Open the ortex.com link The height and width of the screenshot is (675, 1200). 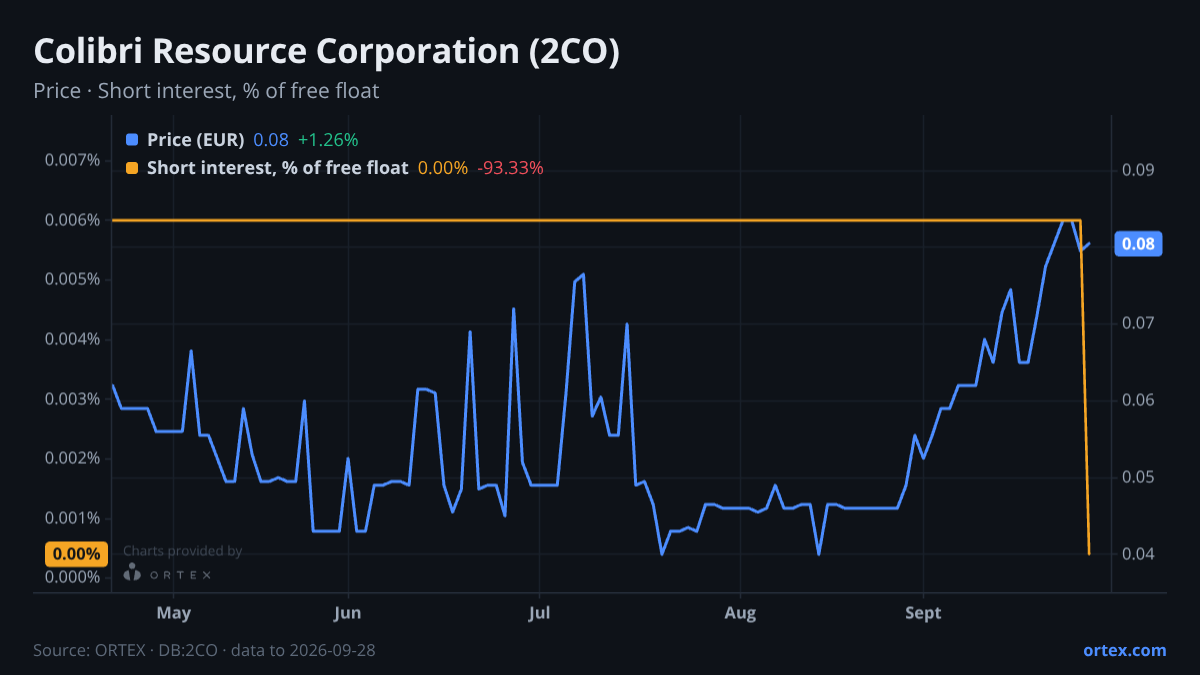[x=1124, y=650]
